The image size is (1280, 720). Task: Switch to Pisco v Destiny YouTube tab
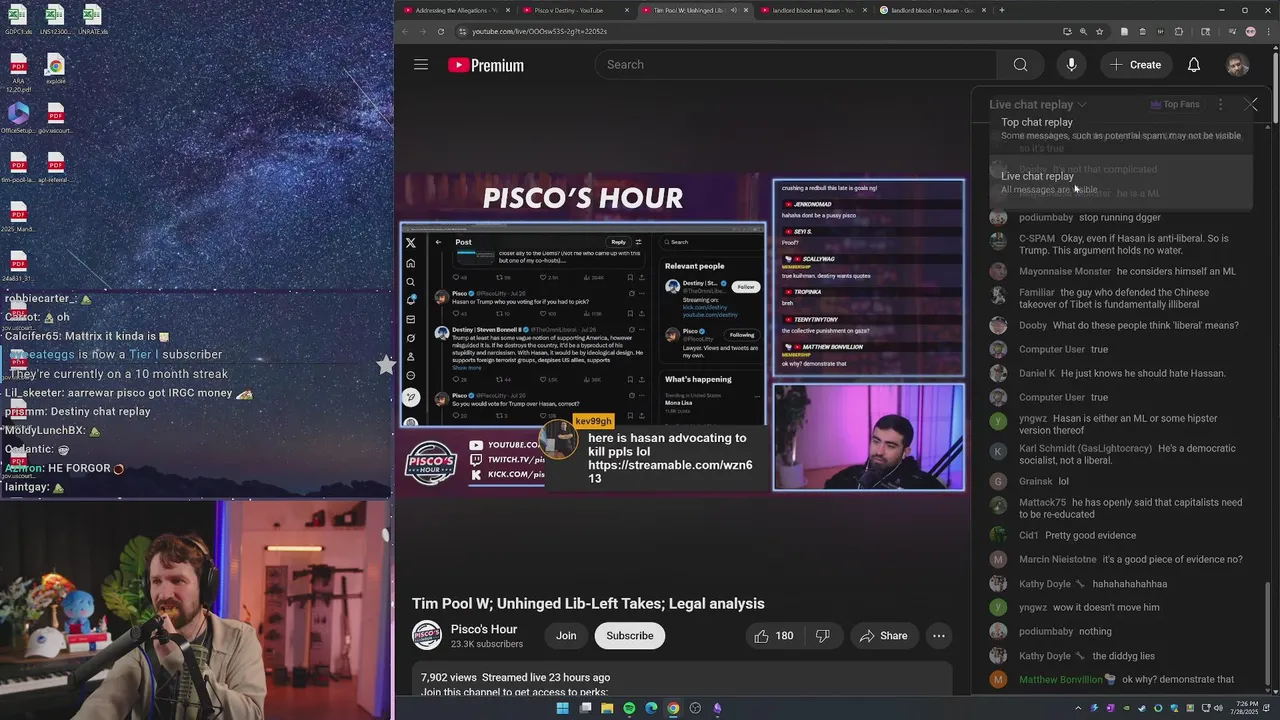[576, 10]
